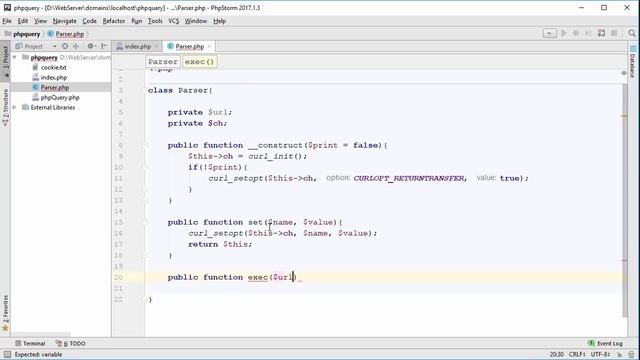Viewport: 640px width, 360px height.
Task: Change the CRLF line separator
Action: coord(577,354)
